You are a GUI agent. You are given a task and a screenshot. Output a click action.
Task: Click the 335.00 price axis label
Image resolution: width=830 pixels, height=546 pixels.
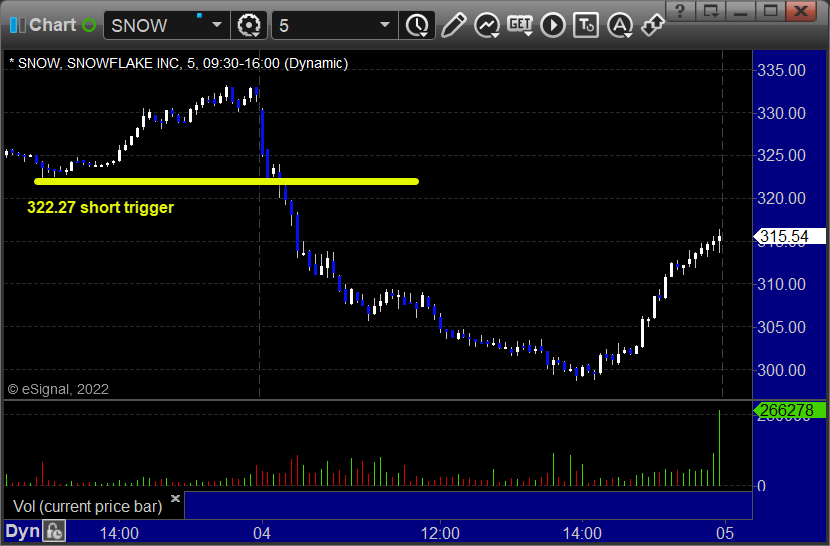[x=781, y=70]
